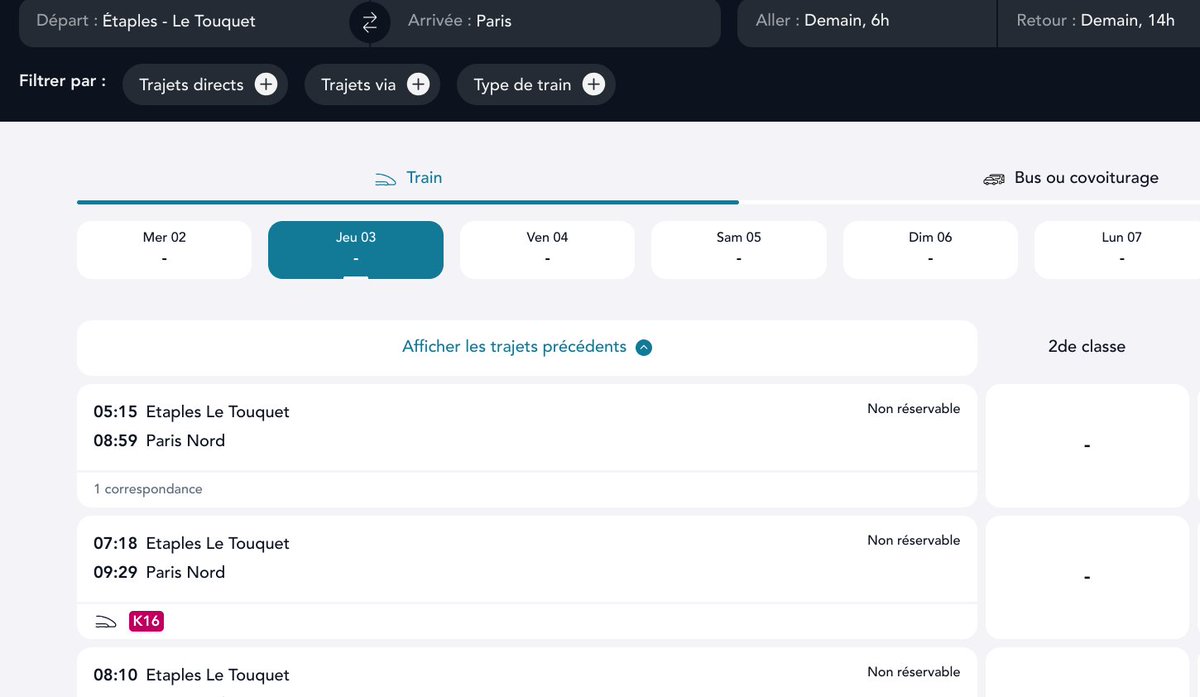The image size is (1200, 697).
Task: Open the 07:18 Etaples to Paris Nord trip
Action: click(527, 578)
